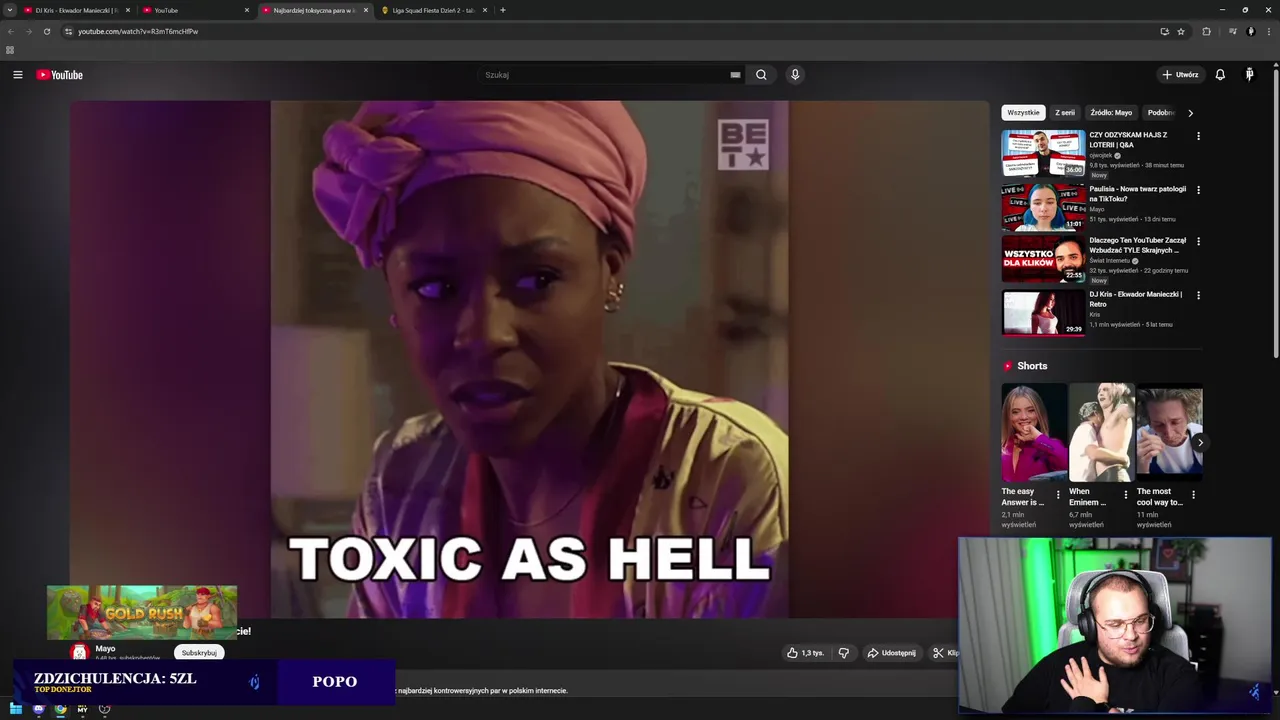Image resolution: width=1280 pixels, height=720 pixels.
Task: Click the Utwórz create button
Action: pos(1180,75)
